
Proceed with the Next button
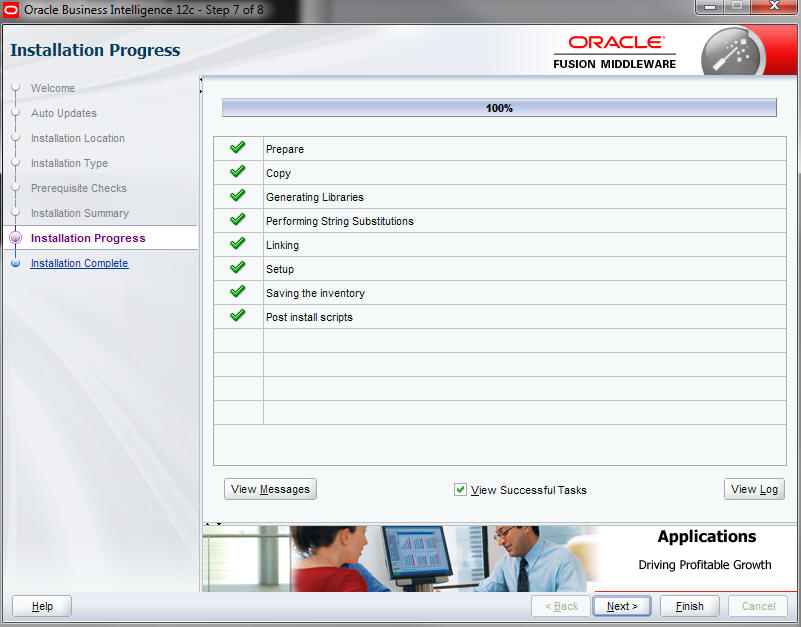(622, 606)
